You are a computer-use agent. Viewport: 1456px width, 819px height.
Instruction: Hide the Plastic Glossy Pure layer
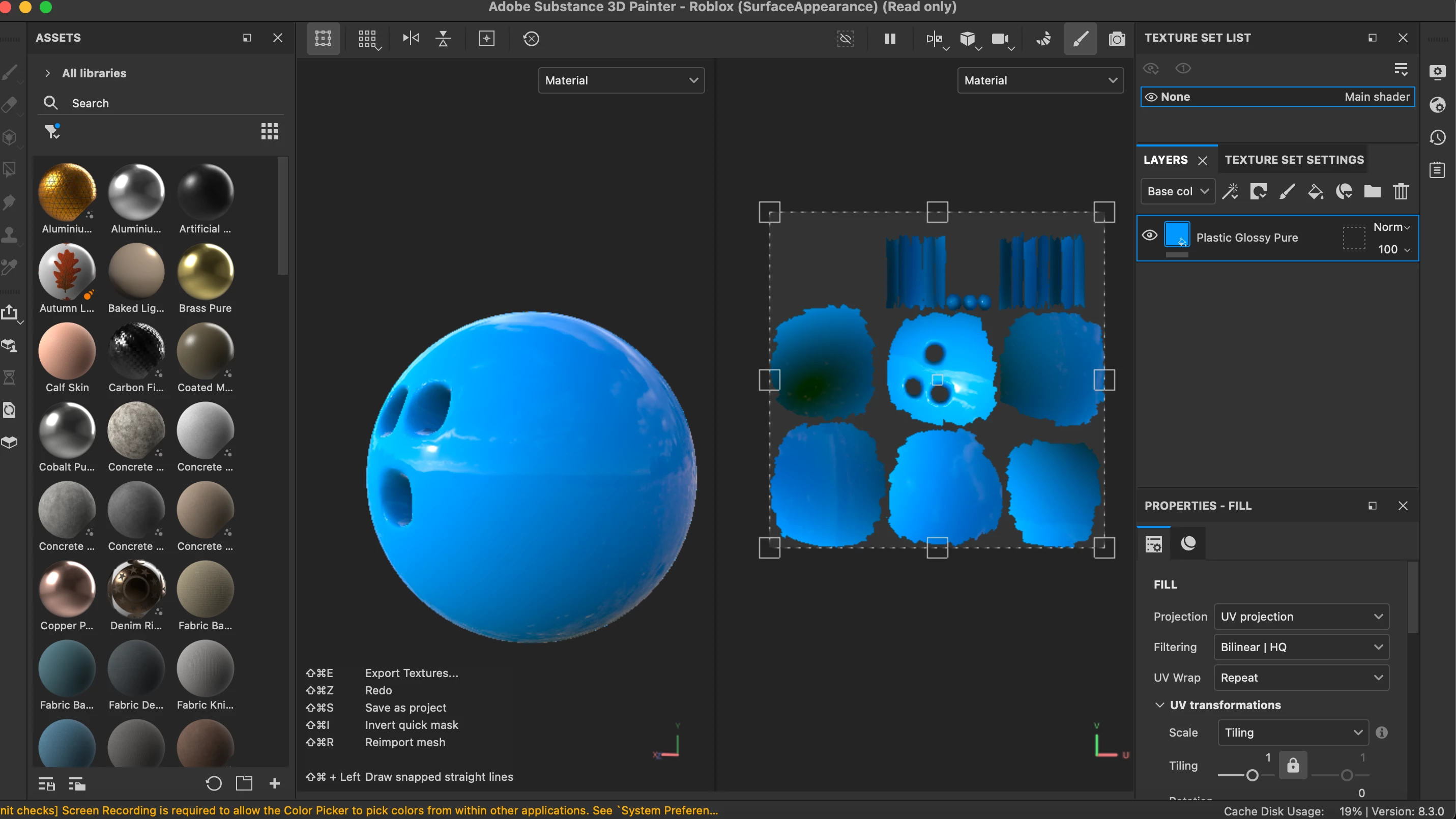(x=1149, y=235)
